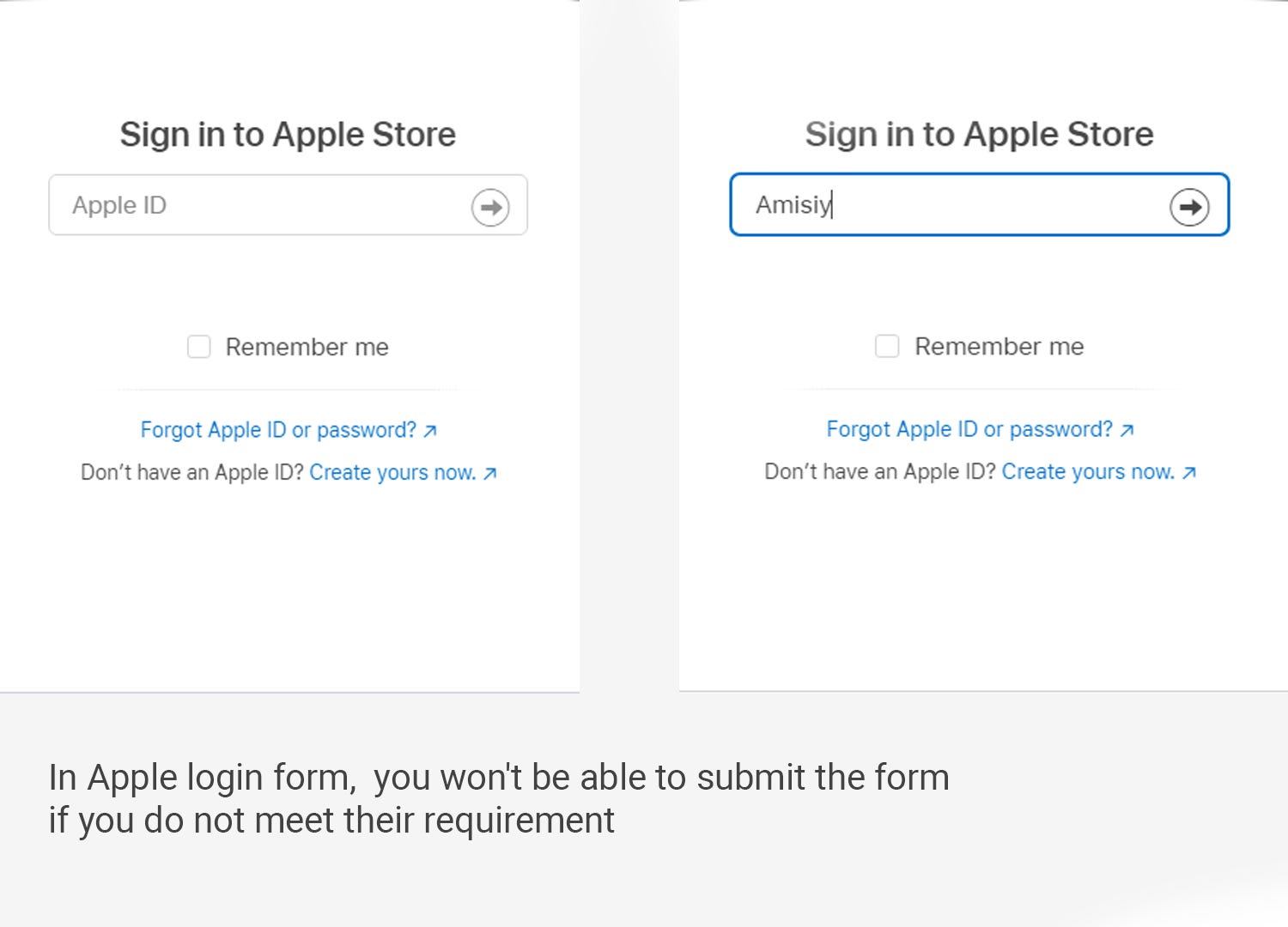1288x927 pixels.
Task: Focus the empty Apple ID input field
Action: coord(288,205)
